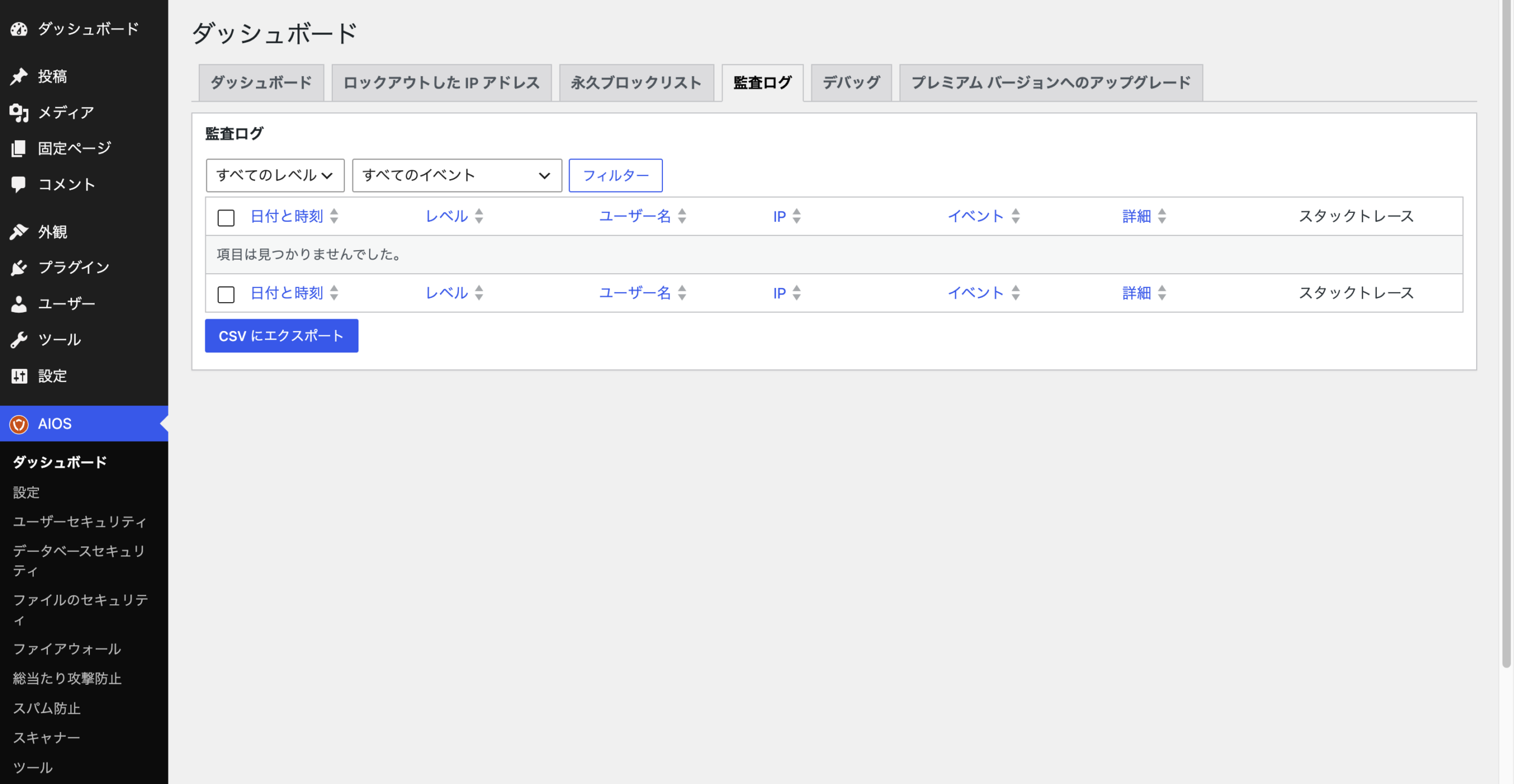Viewport: 1514px width, 784px height.
Task: Open AIOS submenu ファイルのセキュリティ
Action: click(x=80, y=610)
